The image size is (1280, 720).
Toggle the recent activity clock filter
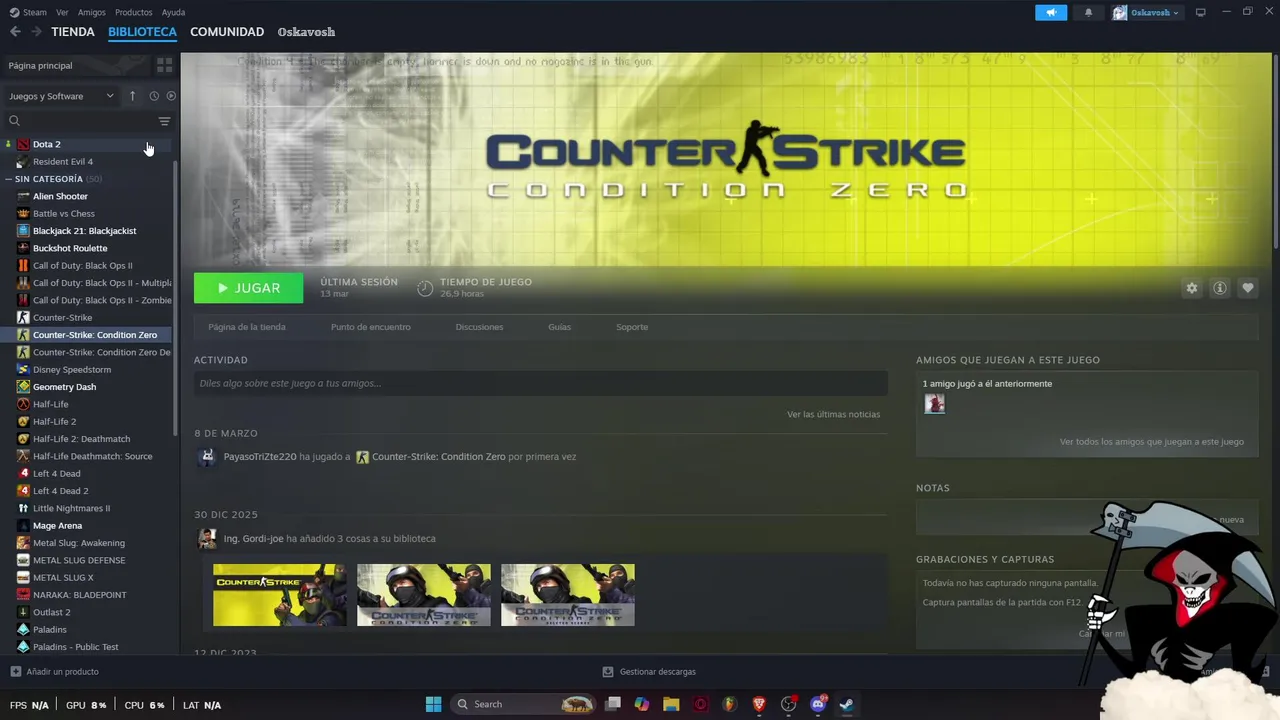click(x=154, y=96)
